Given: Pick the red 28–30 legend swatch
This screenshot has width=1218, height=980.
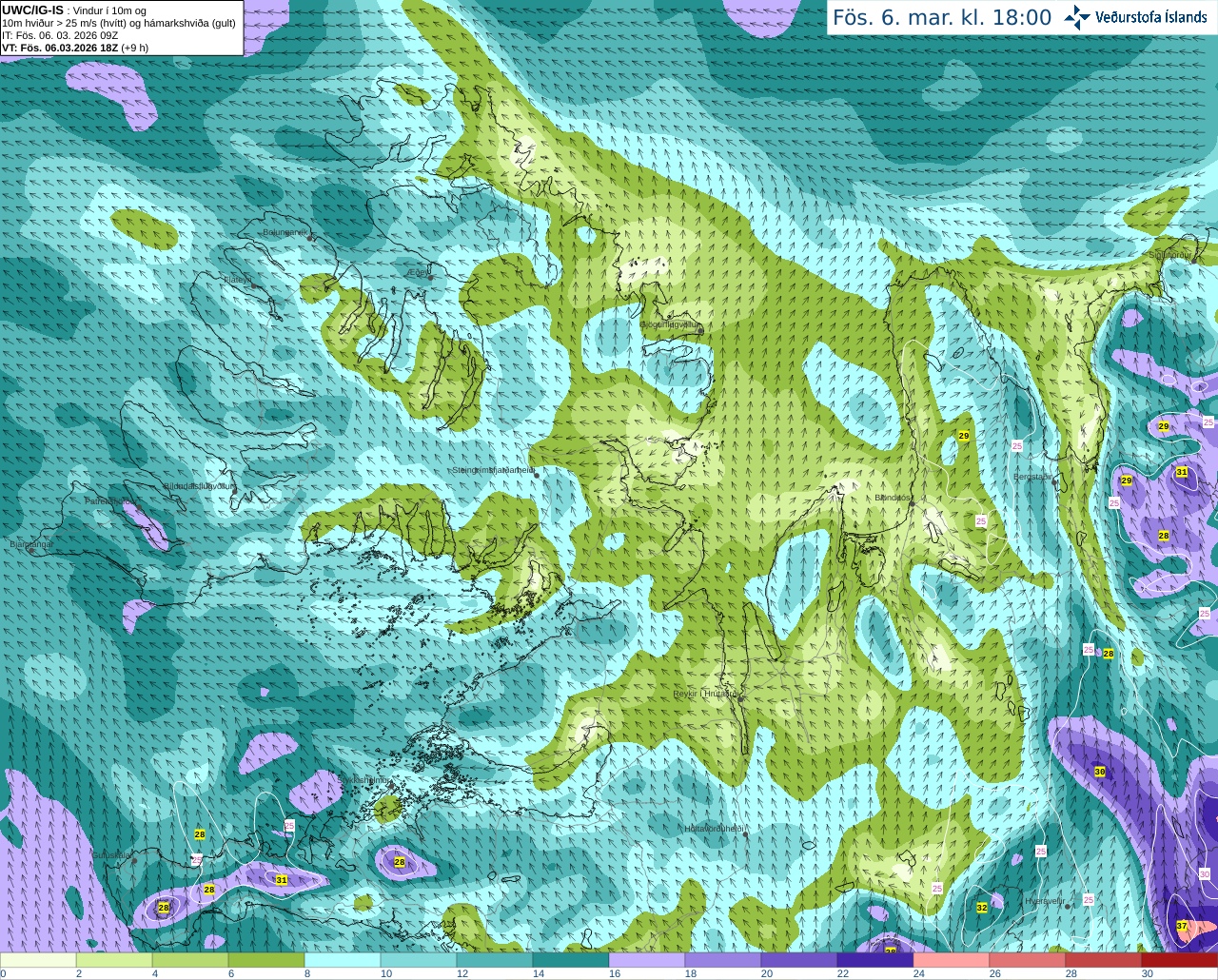Looking at the screenshot, I should pyautogui.click(x=1104, y=960).
